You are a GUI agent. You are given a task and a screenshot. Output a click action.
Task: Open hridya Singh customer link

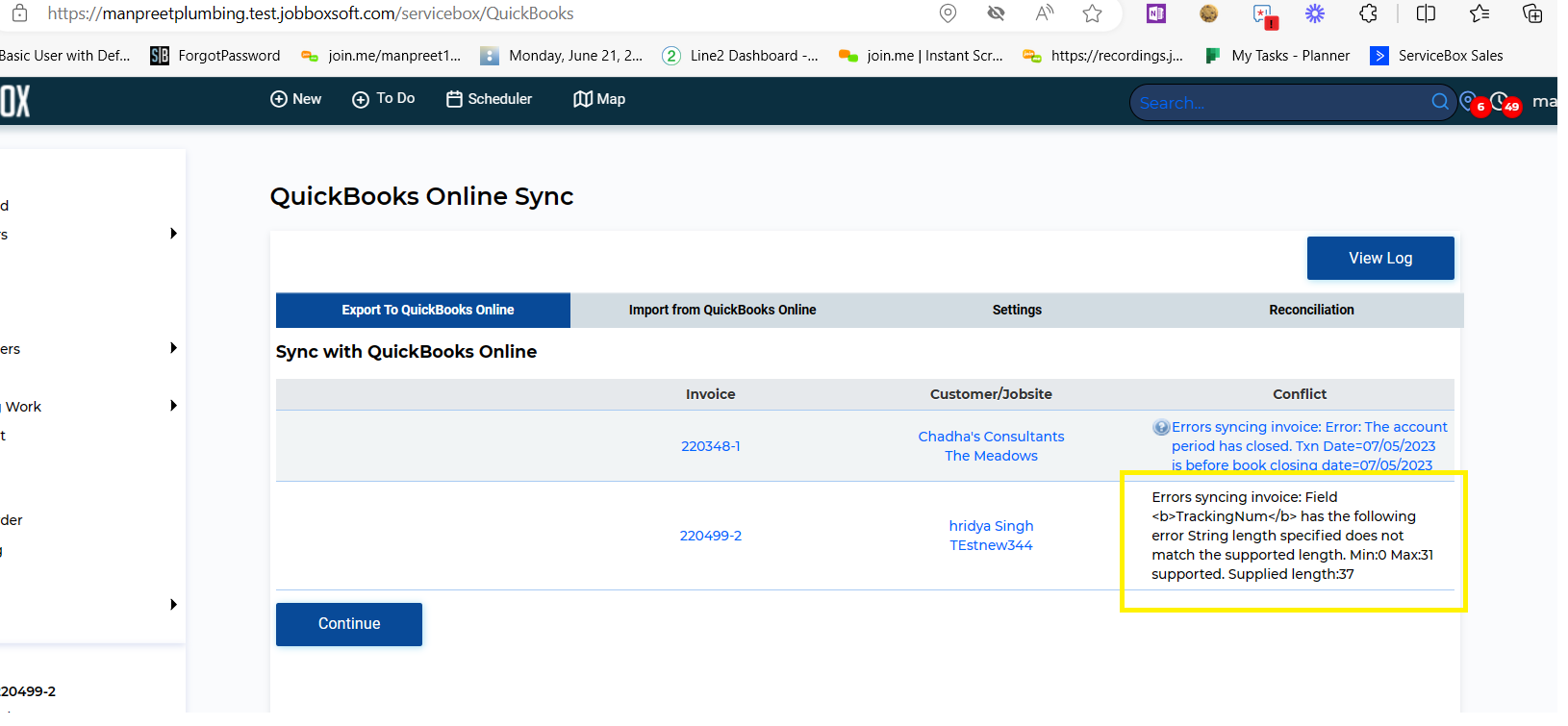click(991, 526)
